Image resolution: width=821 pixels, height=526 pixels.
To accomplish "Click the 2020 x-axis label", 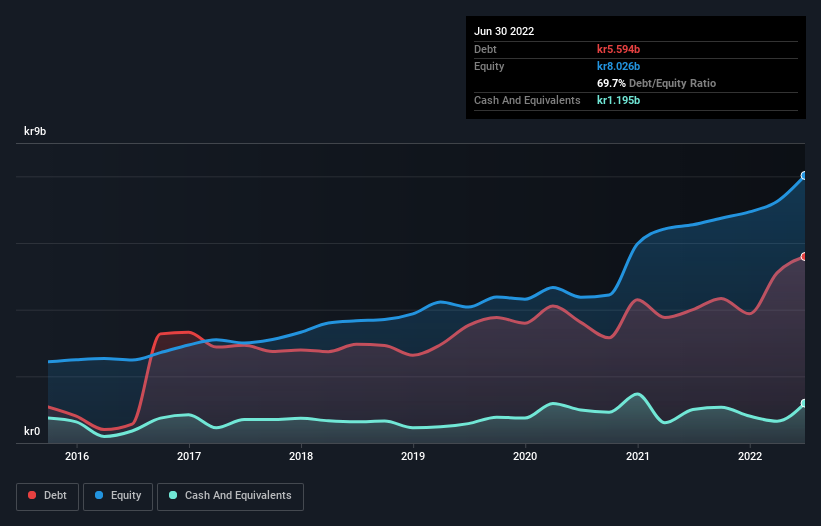I will pos(525,456).
